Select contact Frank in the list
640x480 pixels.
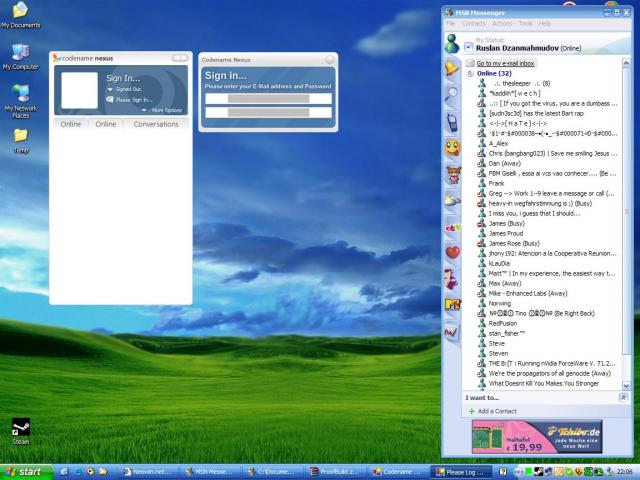496,183
